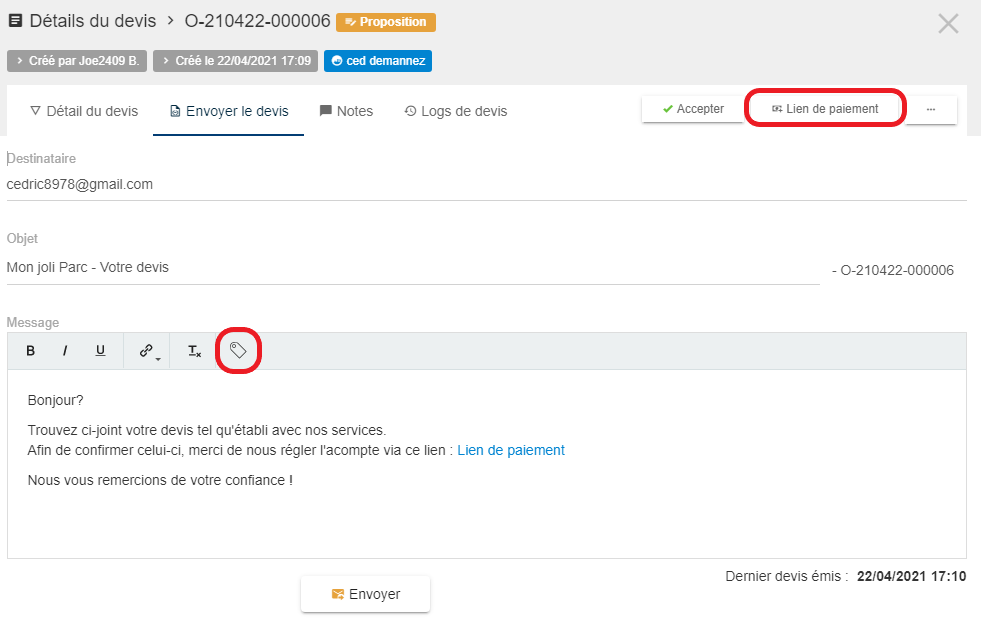981x624 pixels.
Task: Underline the selected text
Action: point(100,350)
